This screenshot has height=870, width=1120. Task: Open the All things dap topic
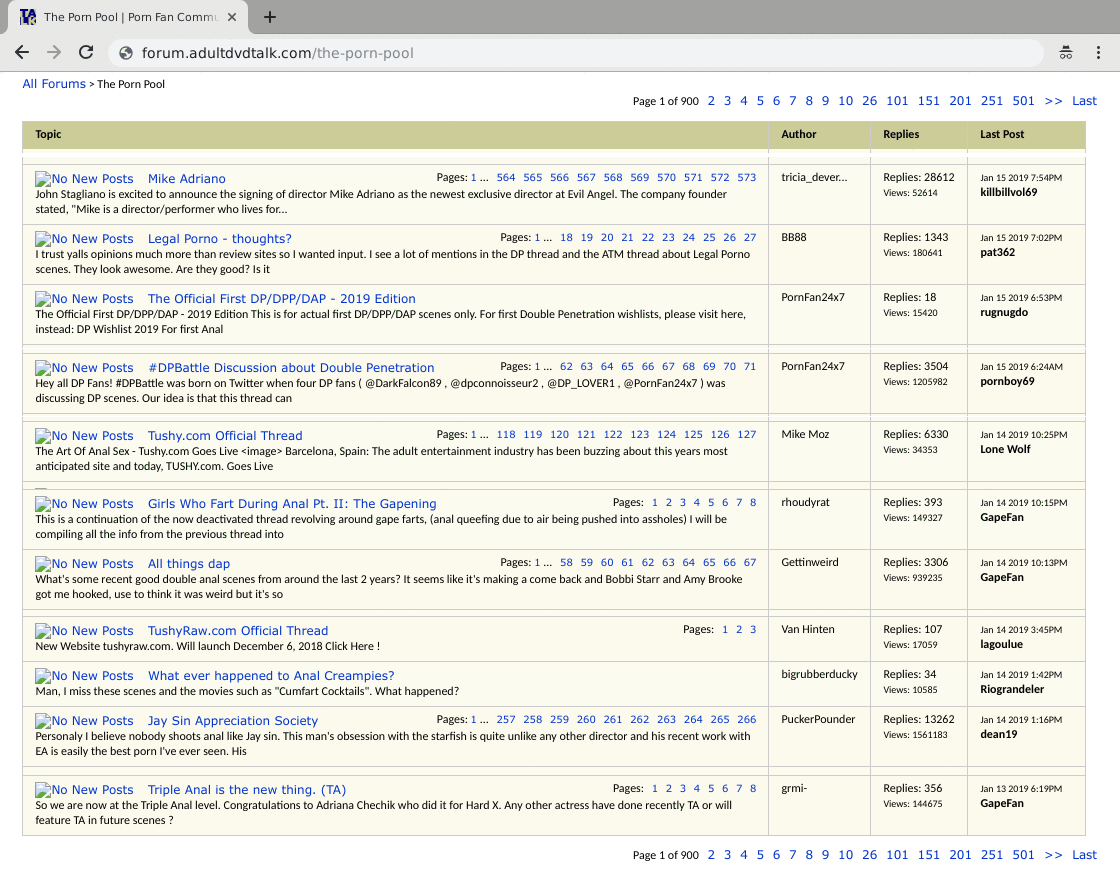pos(189,564)
